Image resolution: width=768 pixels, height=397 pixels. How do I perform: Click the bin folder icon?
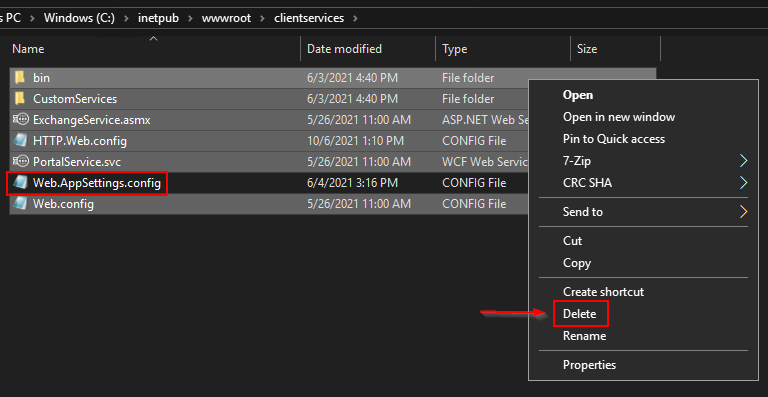coord(20,77)
